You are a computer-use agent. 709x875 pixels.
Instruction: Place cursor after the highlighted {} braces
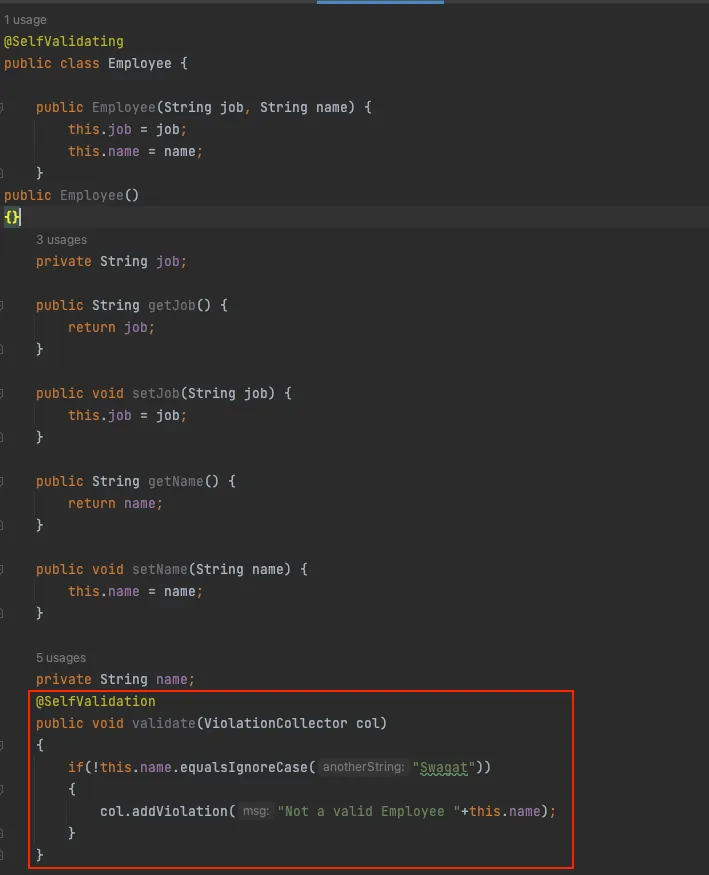click(x=21, y=217)
